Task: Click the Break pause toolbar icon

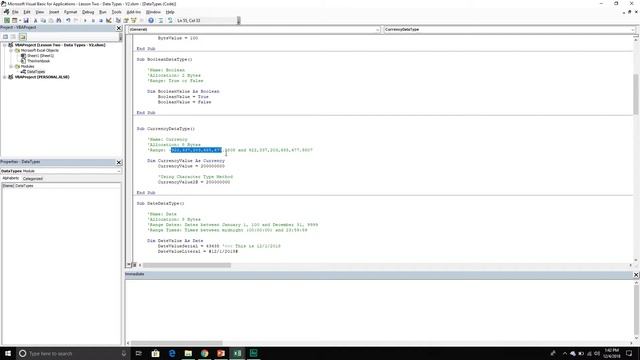Action: point(93,20)
